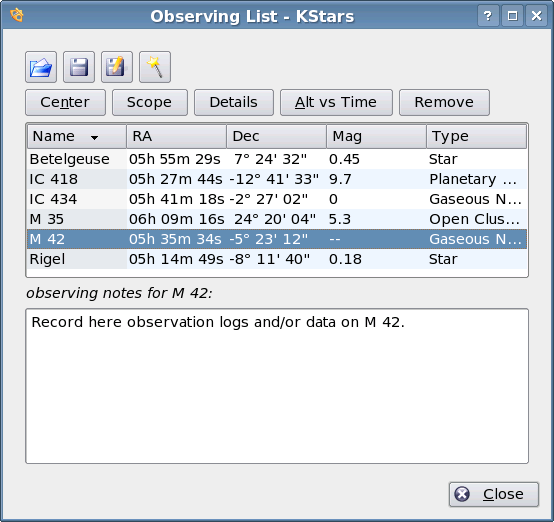Maximize the Observing List window
The image size is (554, 522).
coord(512,16)
